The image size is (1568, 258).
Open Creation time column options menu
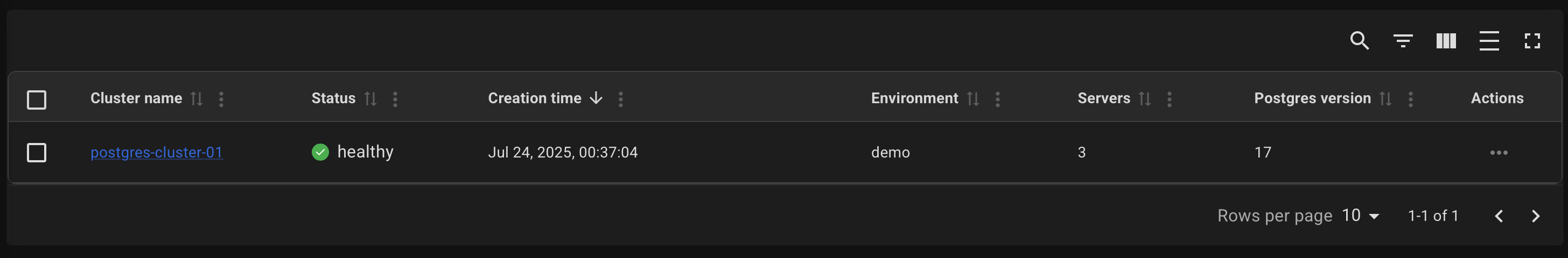coord(620,99)
